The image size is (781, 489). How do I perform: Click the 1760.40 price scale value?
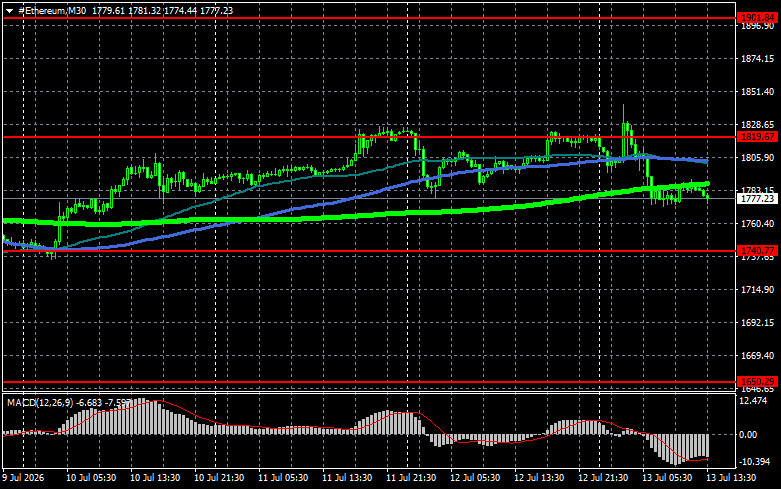coord(758,224)
